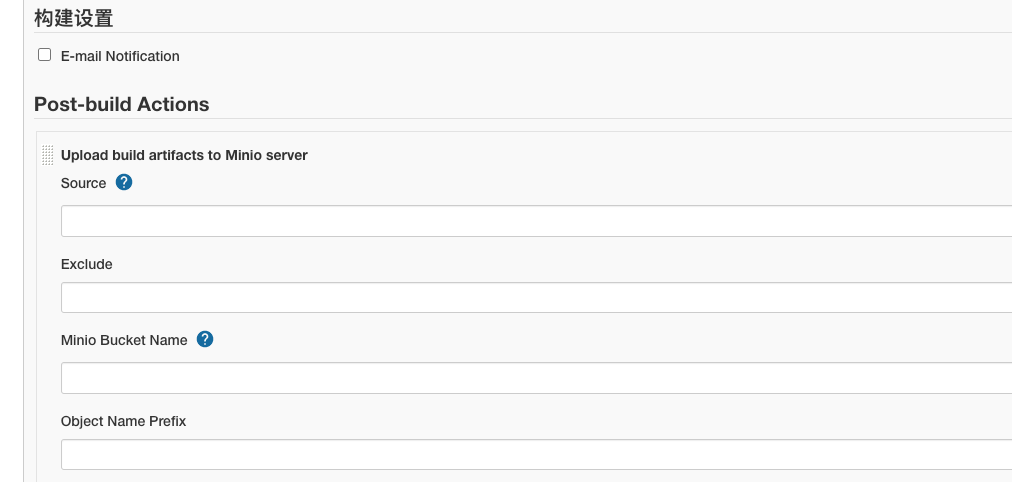This screenshot has height=482, width=1012.
Task: Click into the Minio Bucket Name field
Action: point(536,378)
